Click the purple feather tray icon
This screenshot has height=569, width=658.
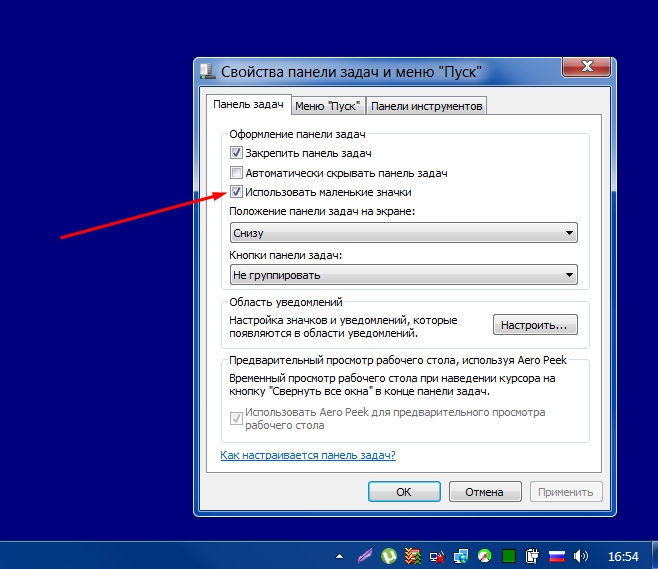(x=365, y=555)
